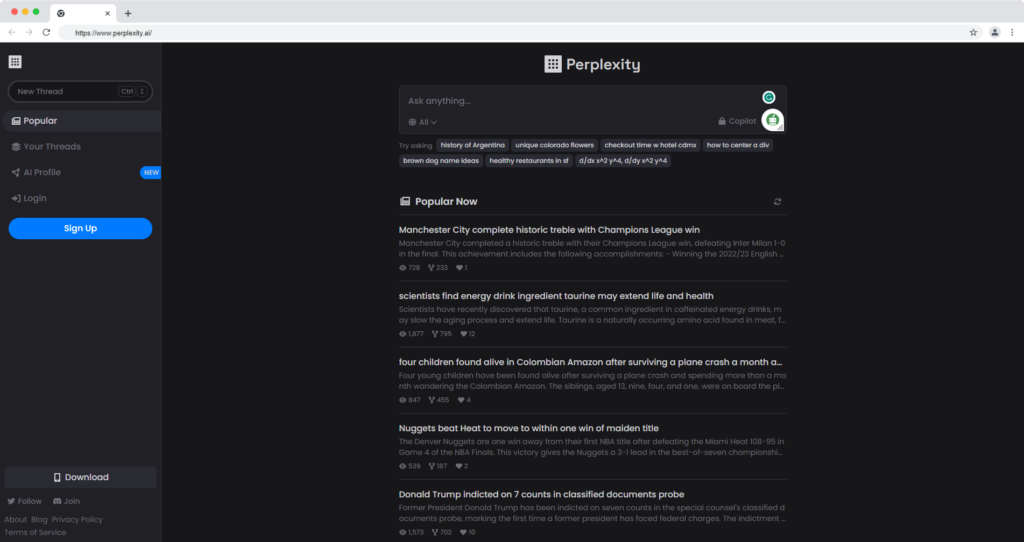Click the browser address bar URL
The height and width of the screenshot is (542, 1024).
113,33
